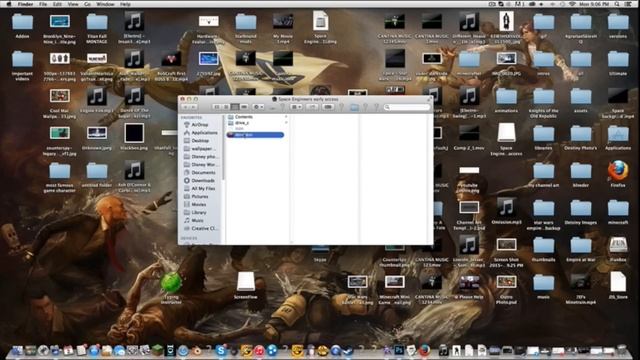Open the Help menu

(x=125, y=4)
